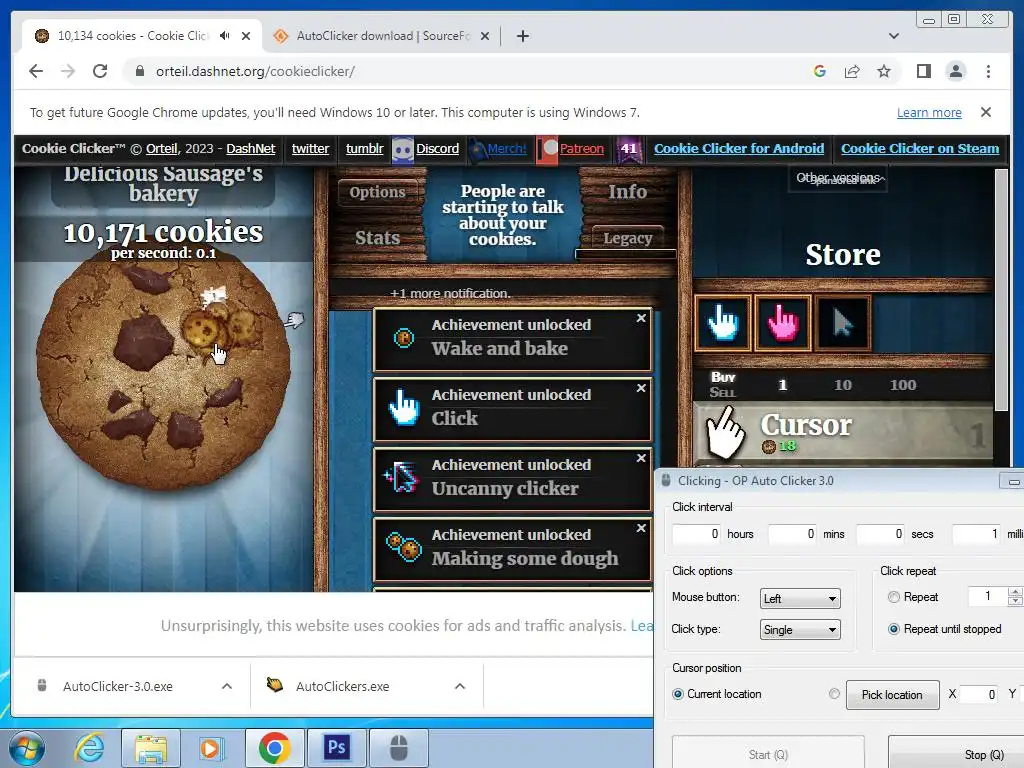Open Chrome three-dot menu
1024x768 pixels.
pos(988,71)
